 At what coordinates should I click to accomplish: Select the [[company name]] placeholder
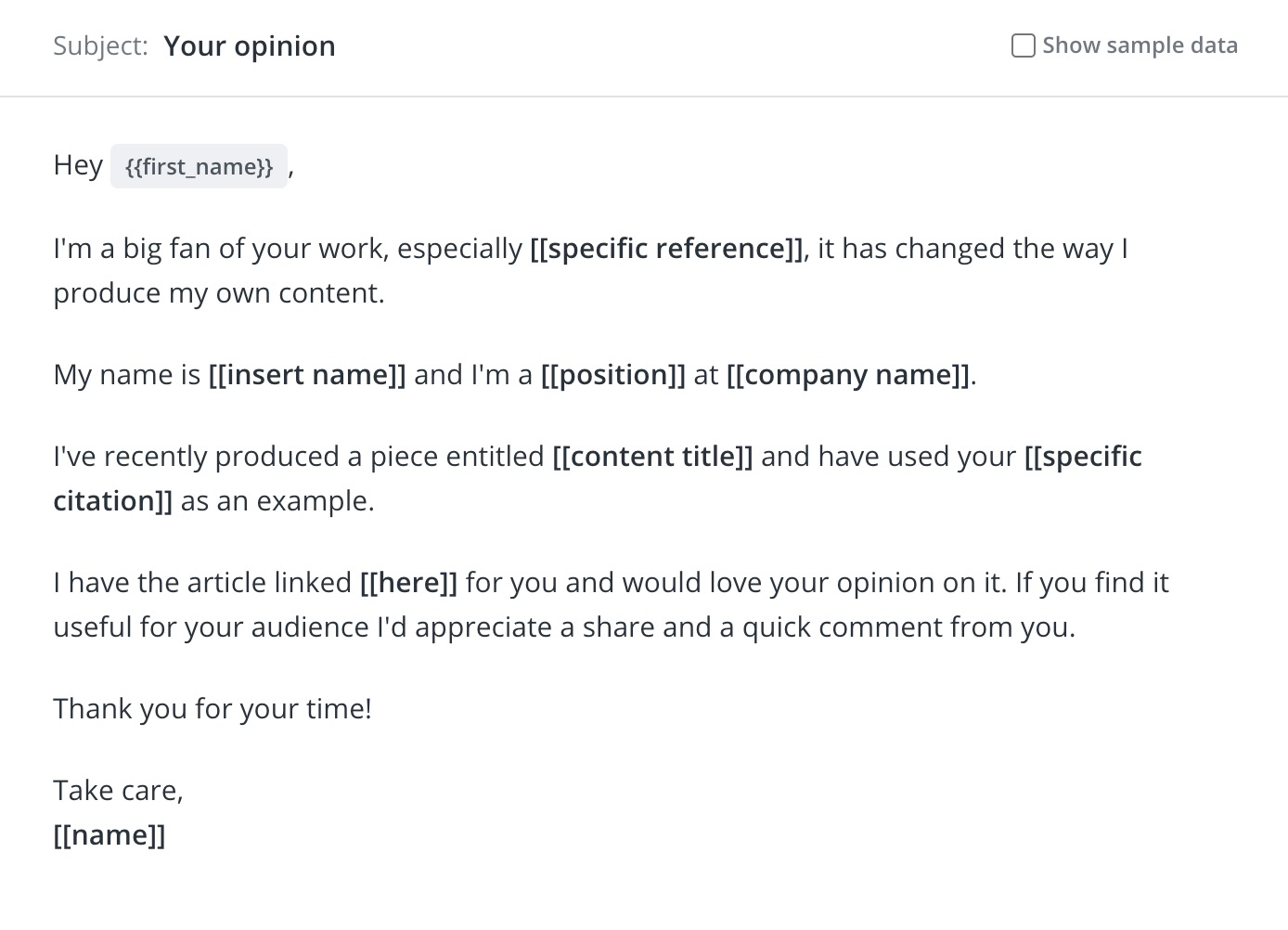[x=848, y=375]
